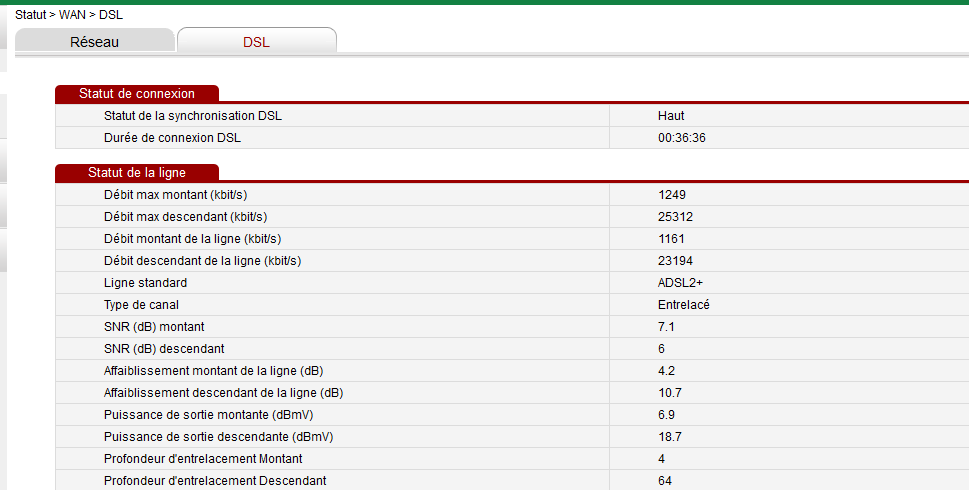Click the SNR (dB) montant label
Image resolution: width=969 pixels, height=490 pixels.
(154, 326)
